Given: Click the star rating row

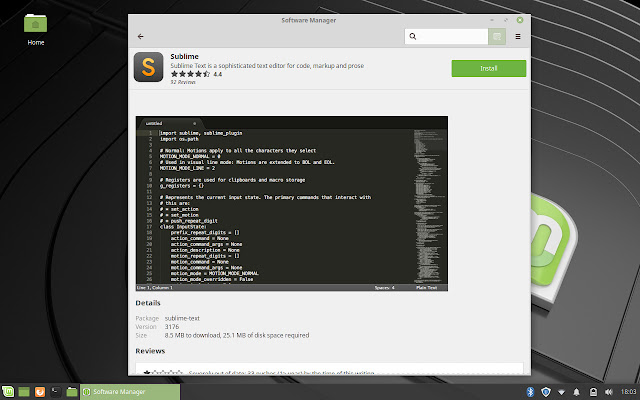Looking at the screenshot, I should pos(190,74).
